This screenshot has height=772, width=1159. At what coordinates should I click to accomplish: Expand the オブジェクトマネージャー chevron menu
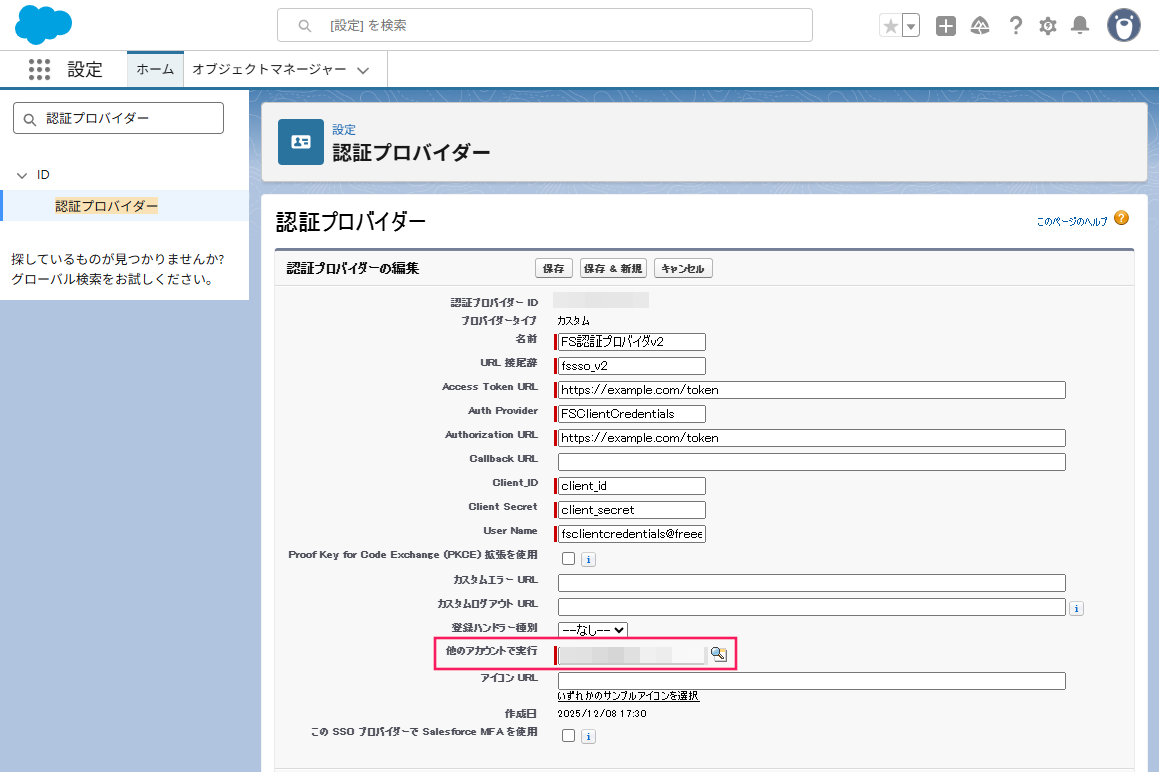click(x=363, y=70)
